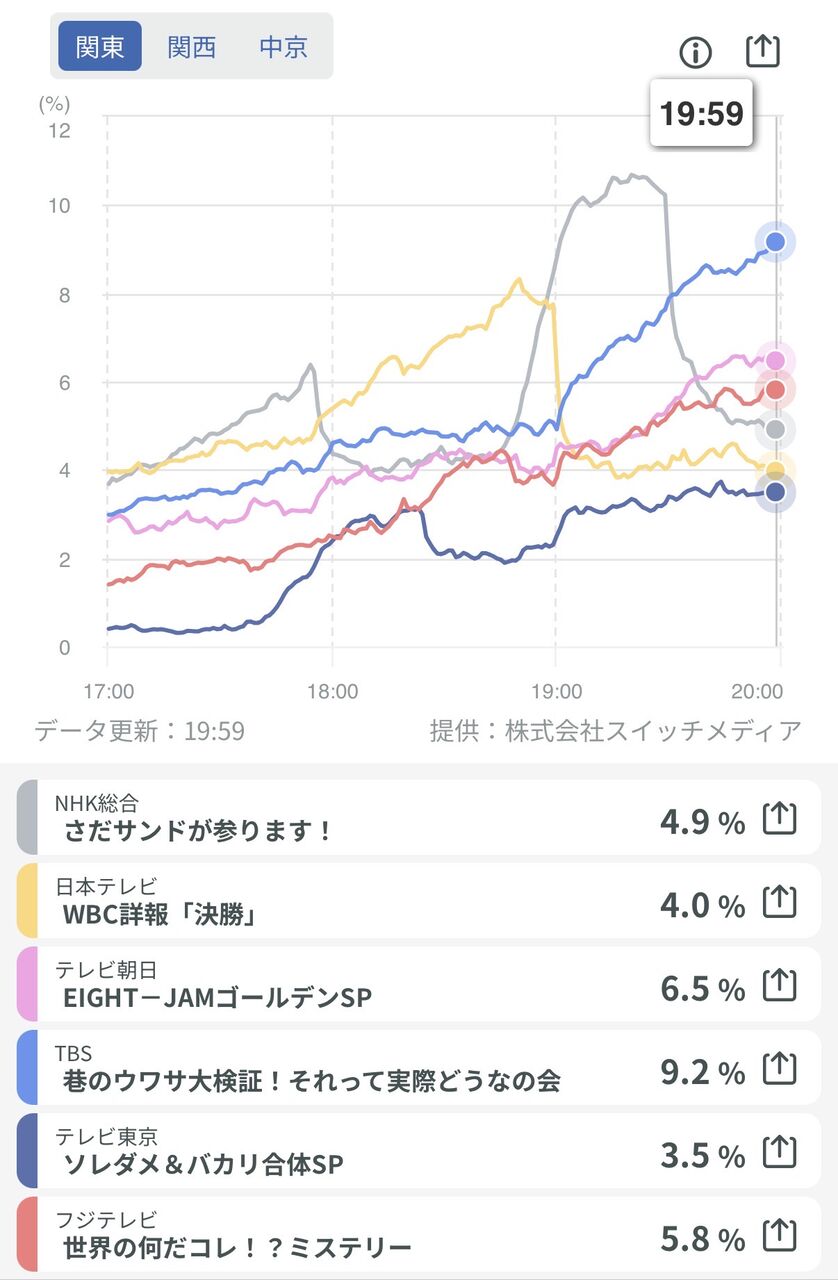Open the 世界の何だコレ！？ミステリー row
Viewport: 838px width, 1280px height.
coord(420,1236)
